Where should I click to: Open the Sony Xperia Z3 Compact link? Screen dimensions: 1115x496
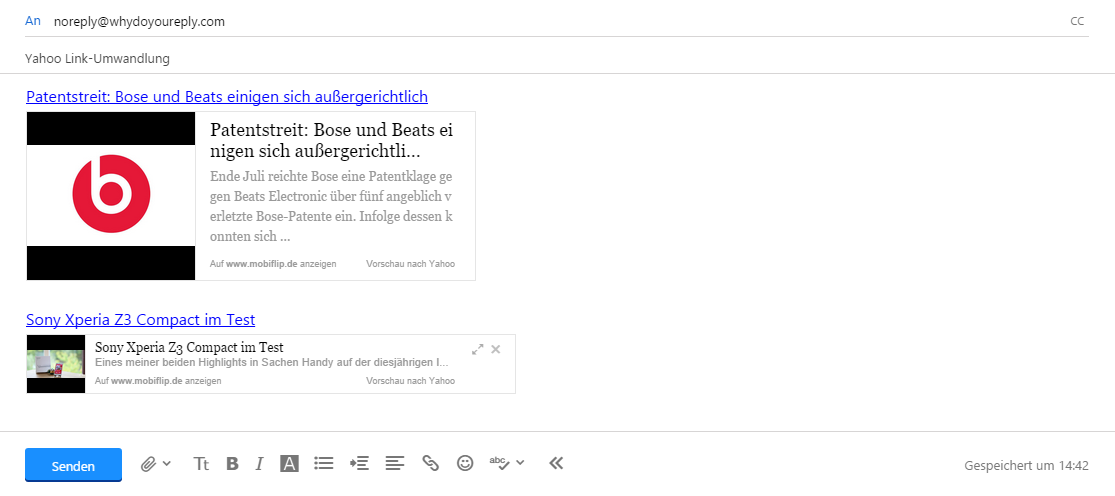tap(141, 319)
